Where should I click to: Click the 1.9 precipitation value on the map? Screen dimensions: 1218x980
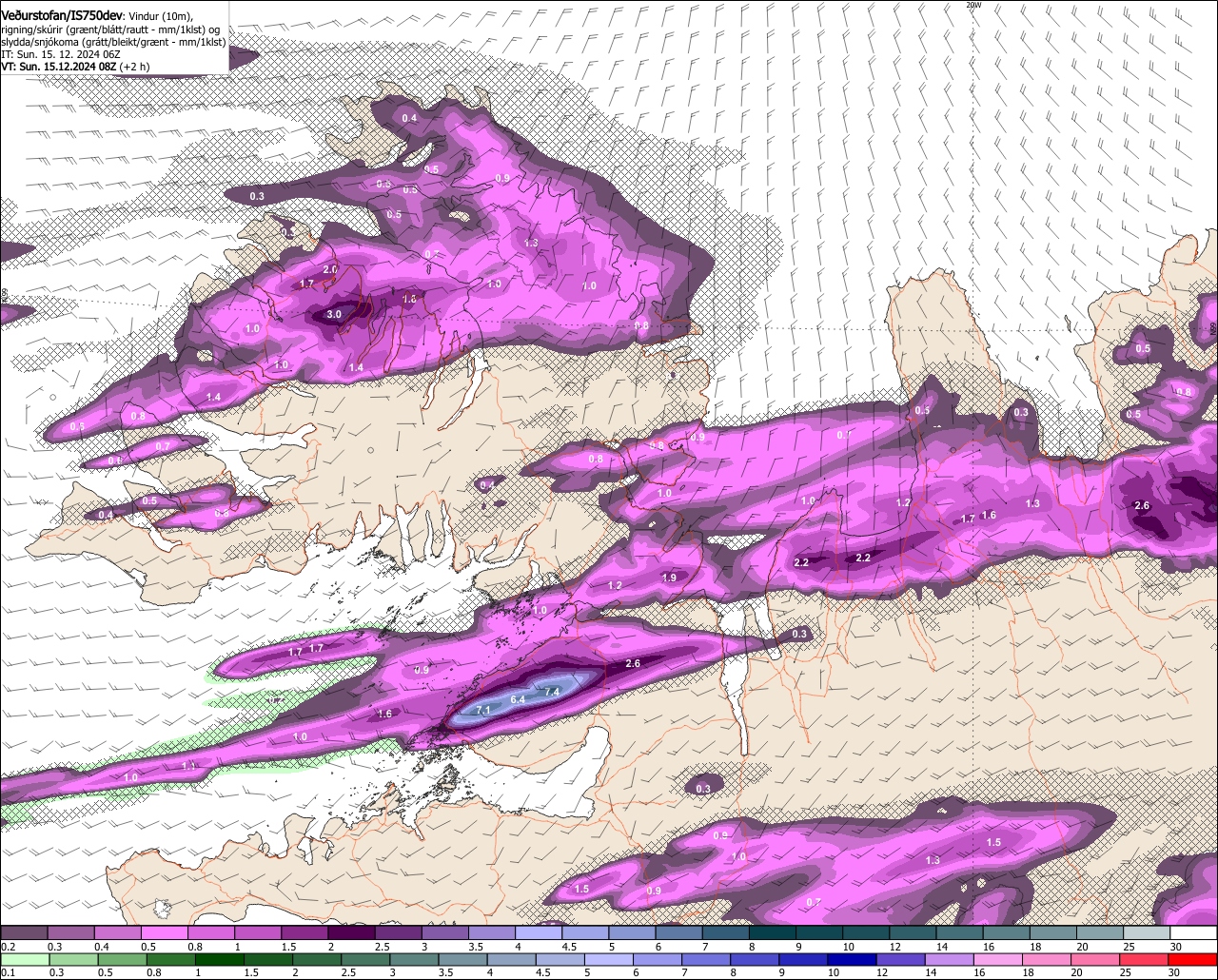tap(669, 578)
